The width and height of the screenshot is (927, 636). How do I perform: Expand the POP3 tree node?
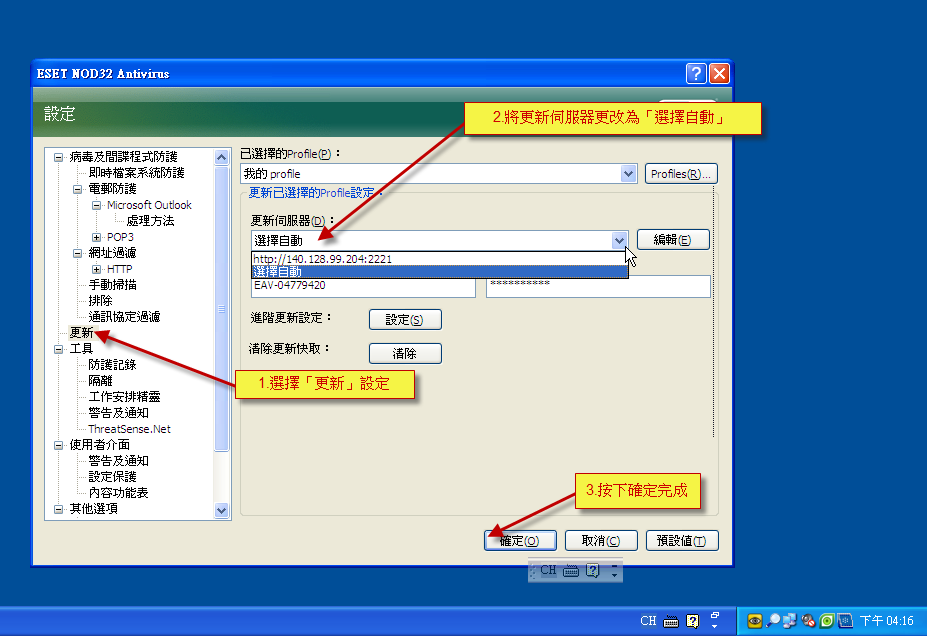[x=96, y=237]
